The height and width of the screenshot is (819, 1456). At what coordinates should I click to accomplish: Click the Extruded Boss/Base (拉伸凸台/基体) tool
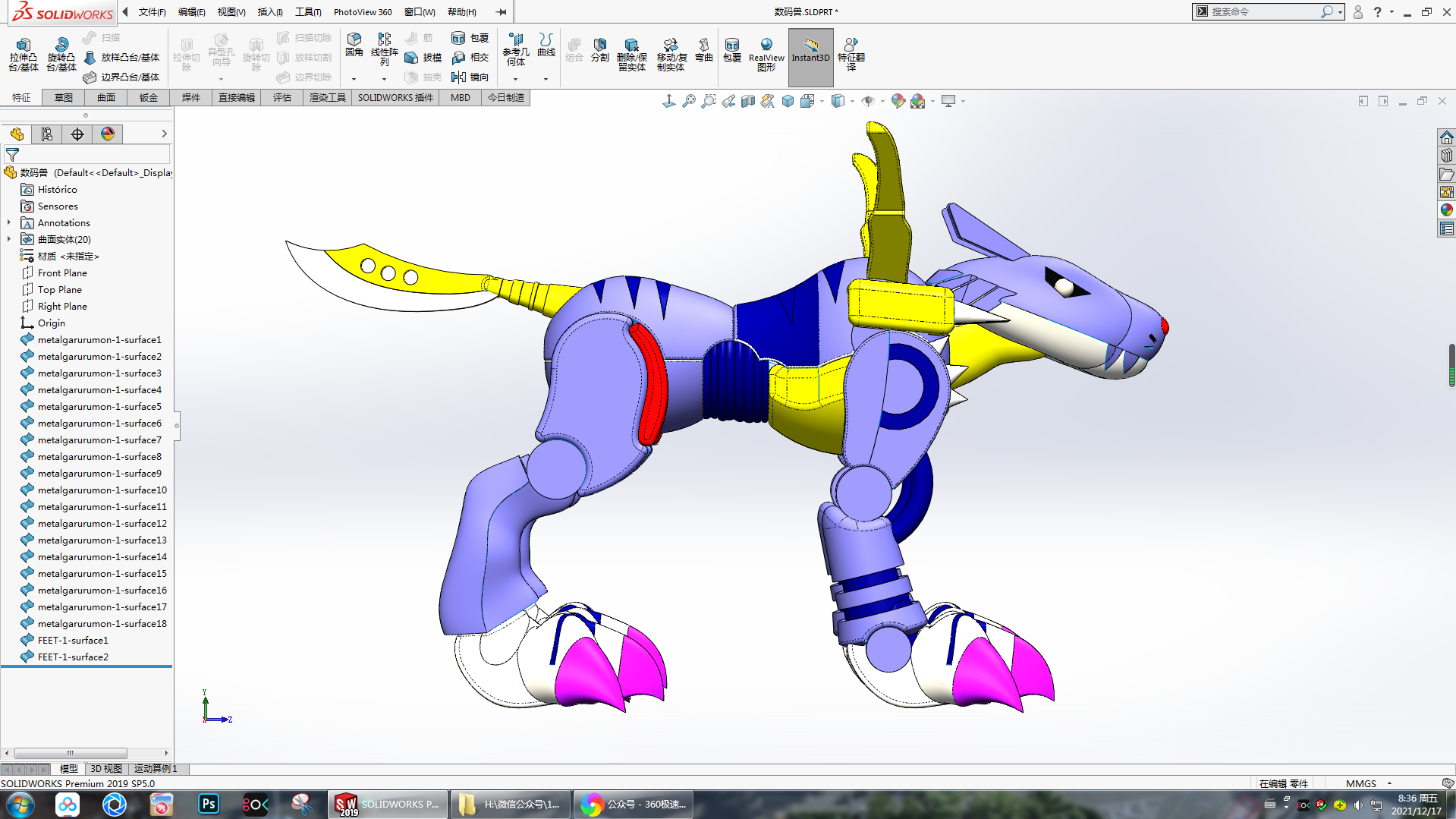23,55
